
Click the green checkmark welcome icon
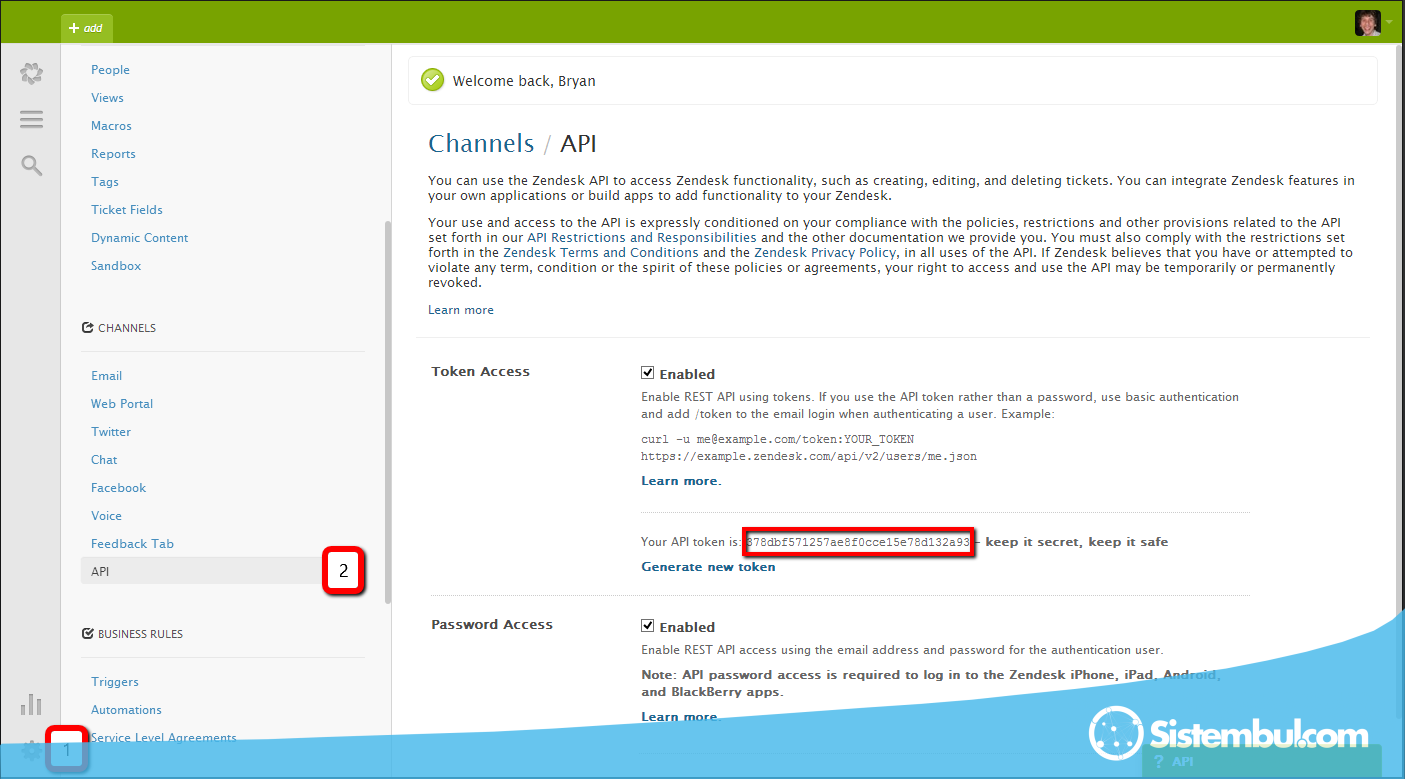[x=432, y=80]
